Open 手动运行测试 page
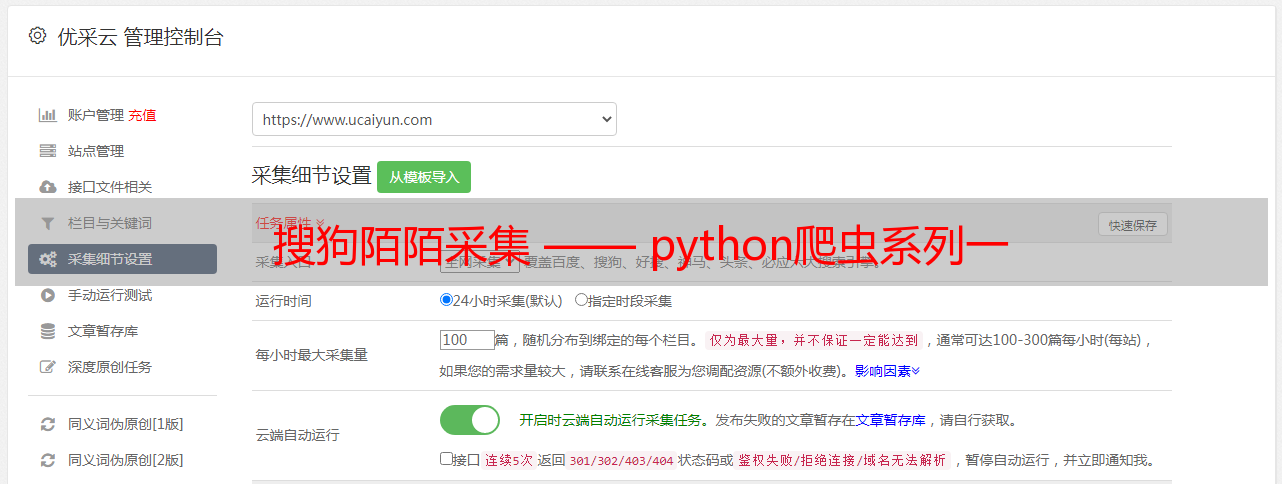This screenshot has width=1282, height=484. pyautogui.click(x=110, y=295)
